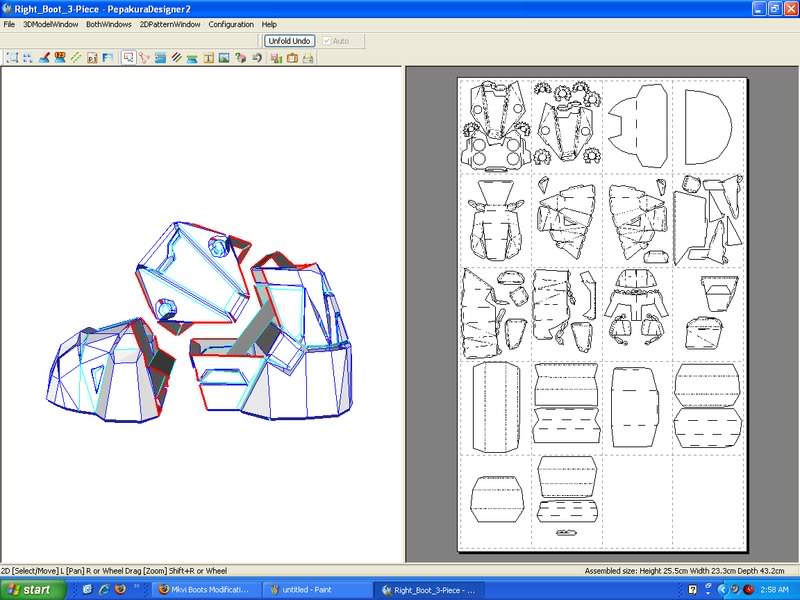Click the dashed selection frame toolbar icon
The height and width of the screenshot is (600, 800).
pos(12,58)
